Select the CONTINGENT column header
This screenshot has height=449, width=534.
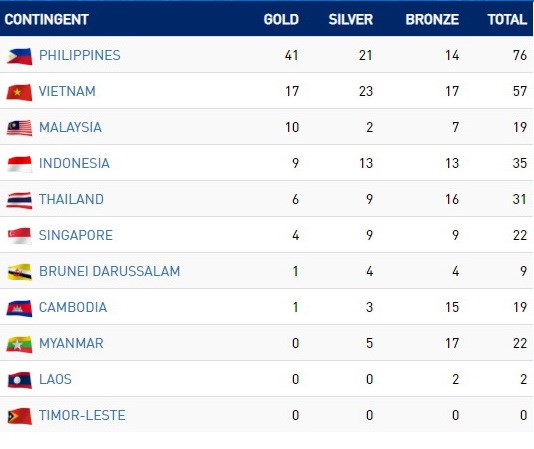pos(47,19)
